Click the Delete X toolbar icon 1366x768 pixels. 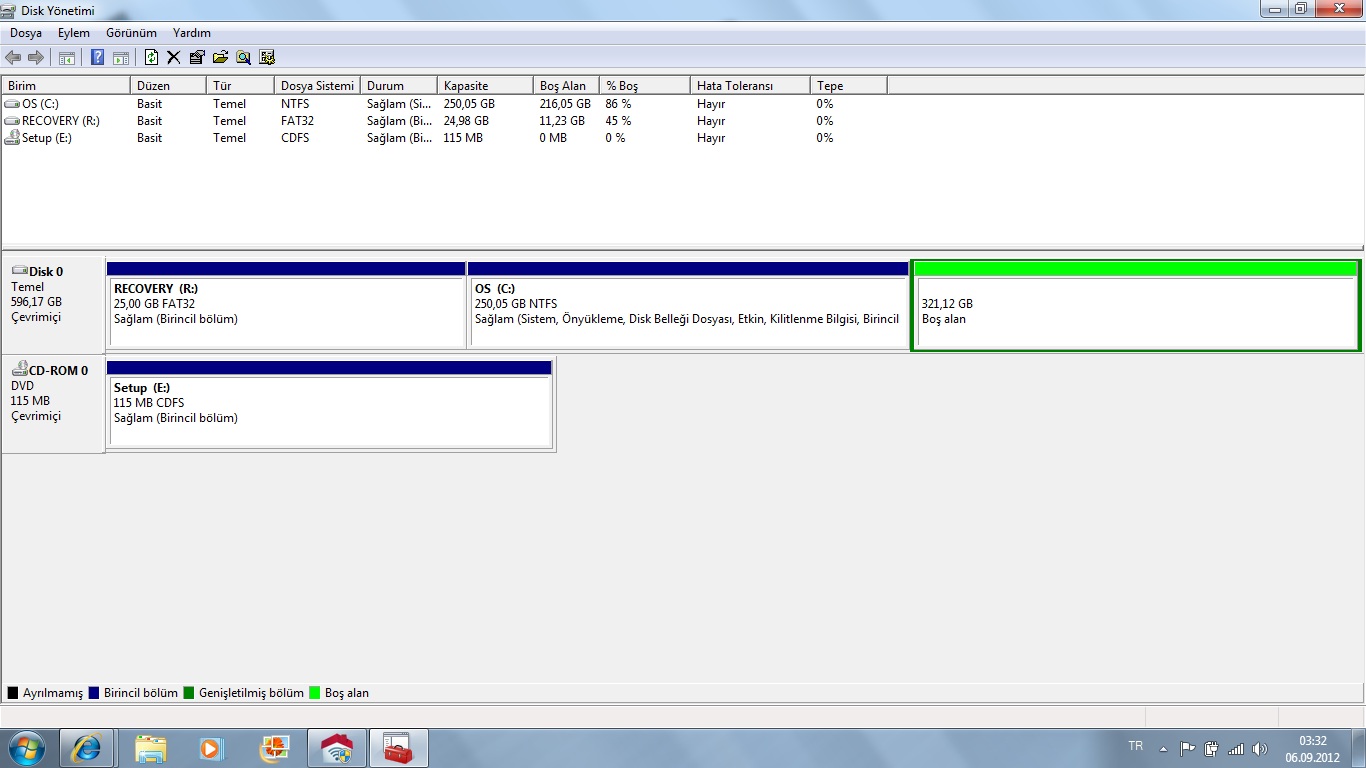point(174,58)
